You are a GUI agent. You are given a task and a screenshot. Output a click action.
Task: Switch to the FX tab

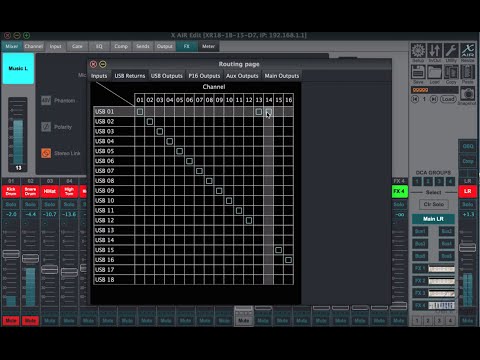click(x=187, y=46)
